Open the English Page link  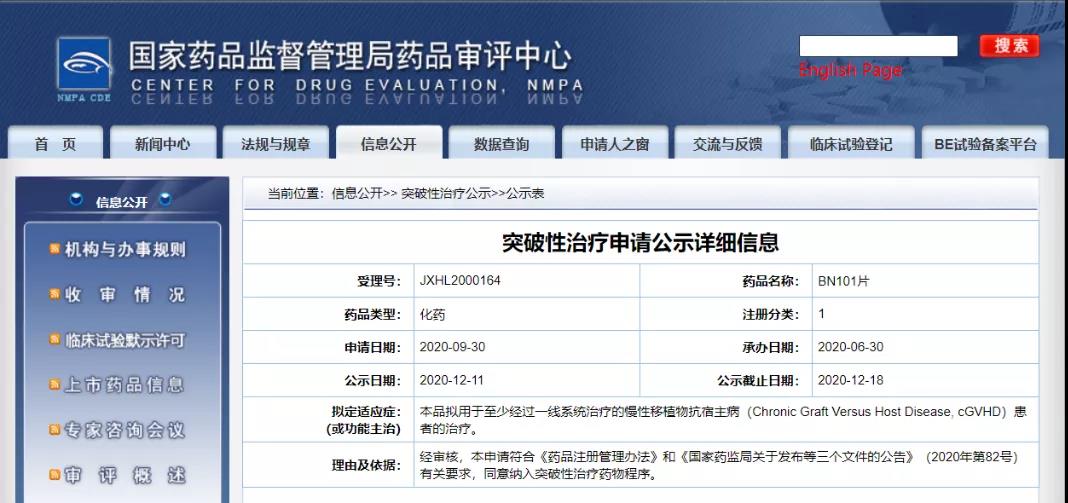[x=851, y=70]
